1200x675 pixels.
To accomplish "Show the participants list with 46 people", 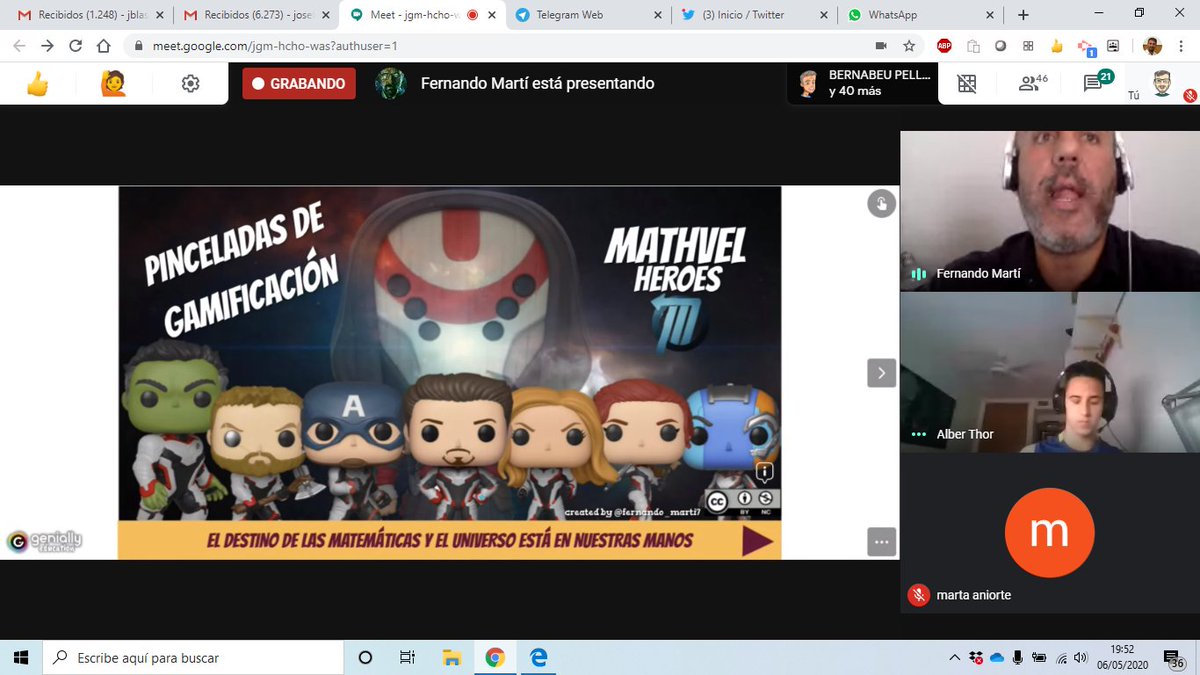I will click(x=1033, y=84).
